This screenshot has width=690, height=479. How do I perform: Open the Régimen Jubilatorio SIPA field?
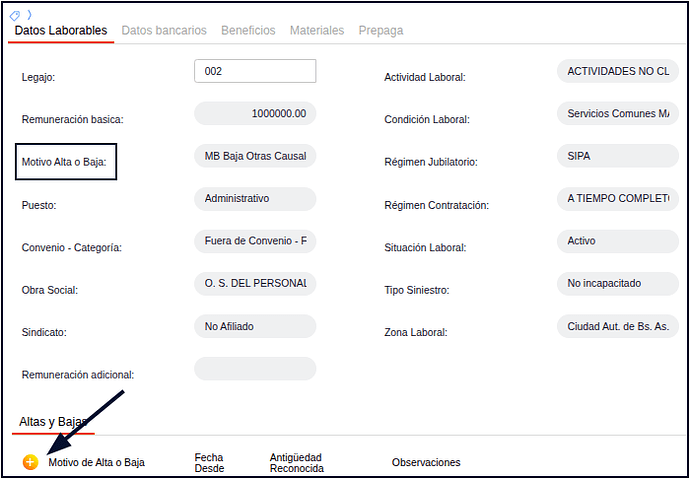click(x=616, y=156)
